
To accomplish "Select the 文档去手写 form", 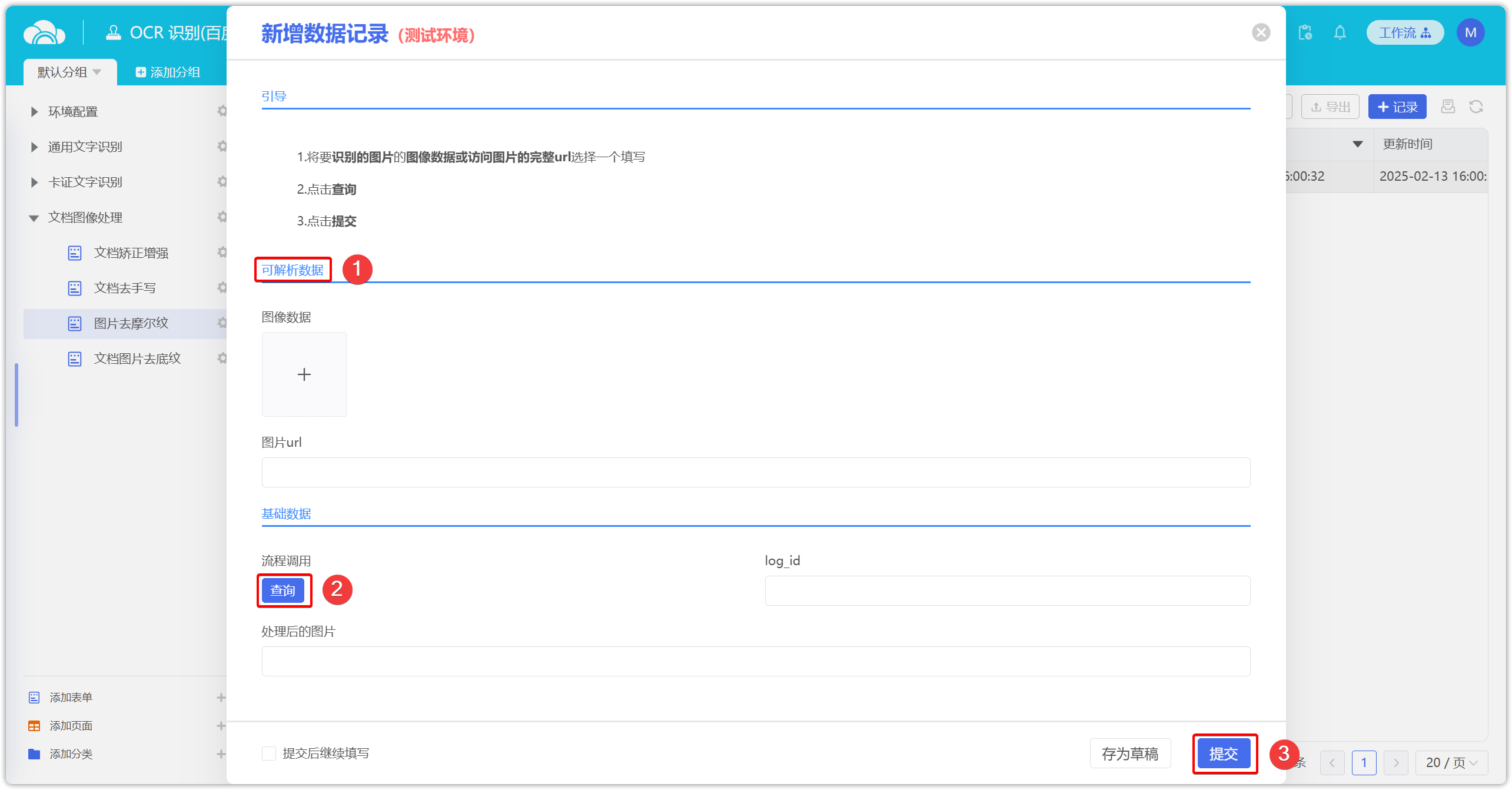I will pyautogui.click(x=125, y=288).
